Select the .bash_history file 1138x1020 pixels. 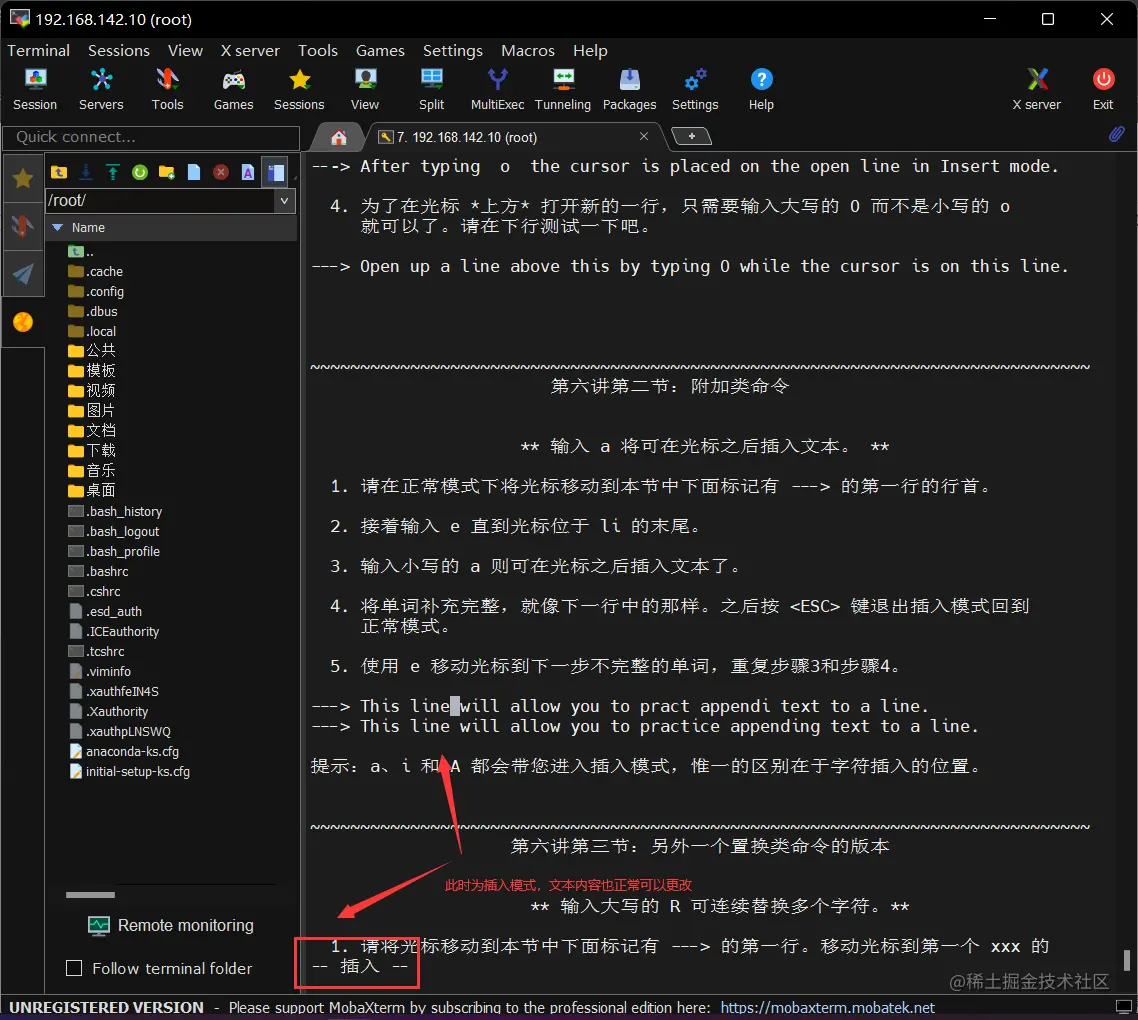pyautogui.click(x=115, y=512)
